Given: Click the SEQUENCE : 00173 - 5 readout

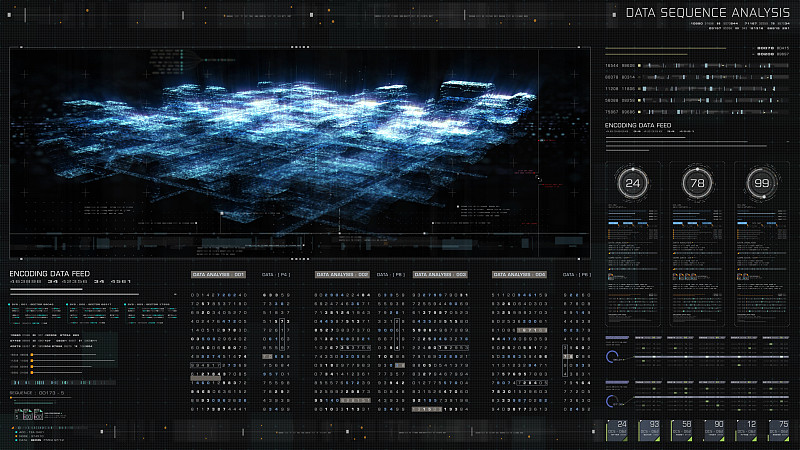Looking at the screenshot, I should tap(37, 393).
